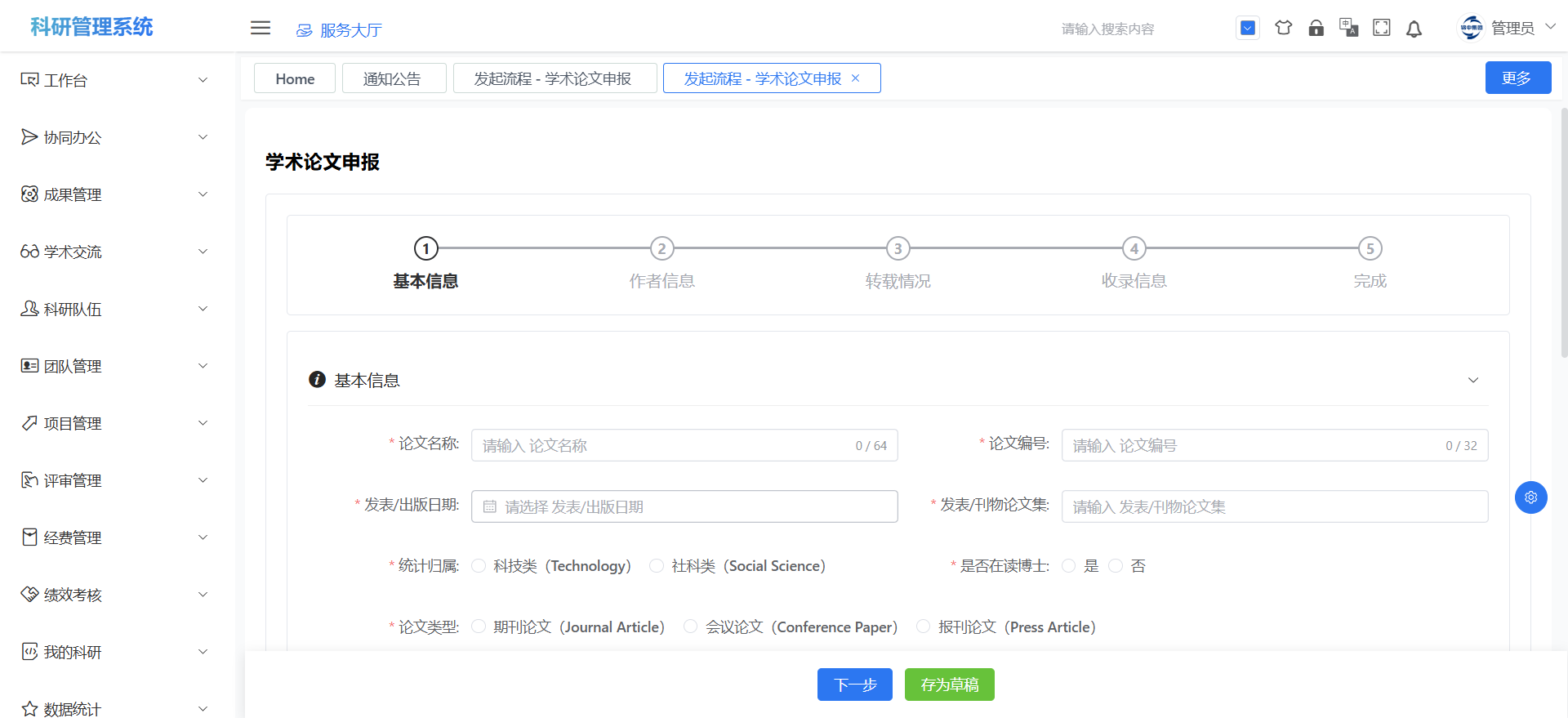The width and height of the screenshot is (1568, 718).
Task: Open the notification bell
Action: coord(1414,29)
